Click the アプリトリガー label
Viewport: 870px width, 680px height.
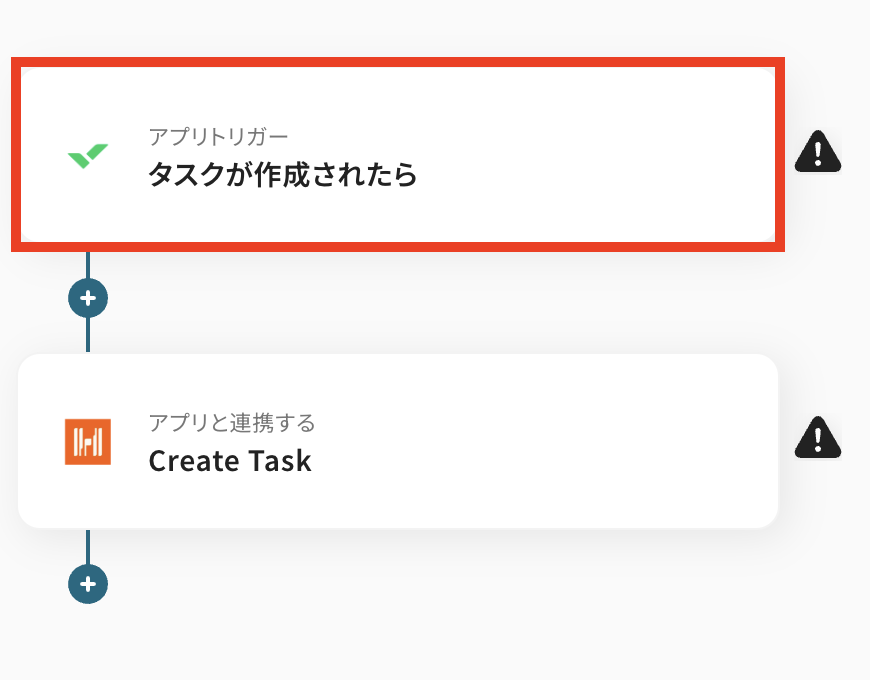[x=218, y=136]
